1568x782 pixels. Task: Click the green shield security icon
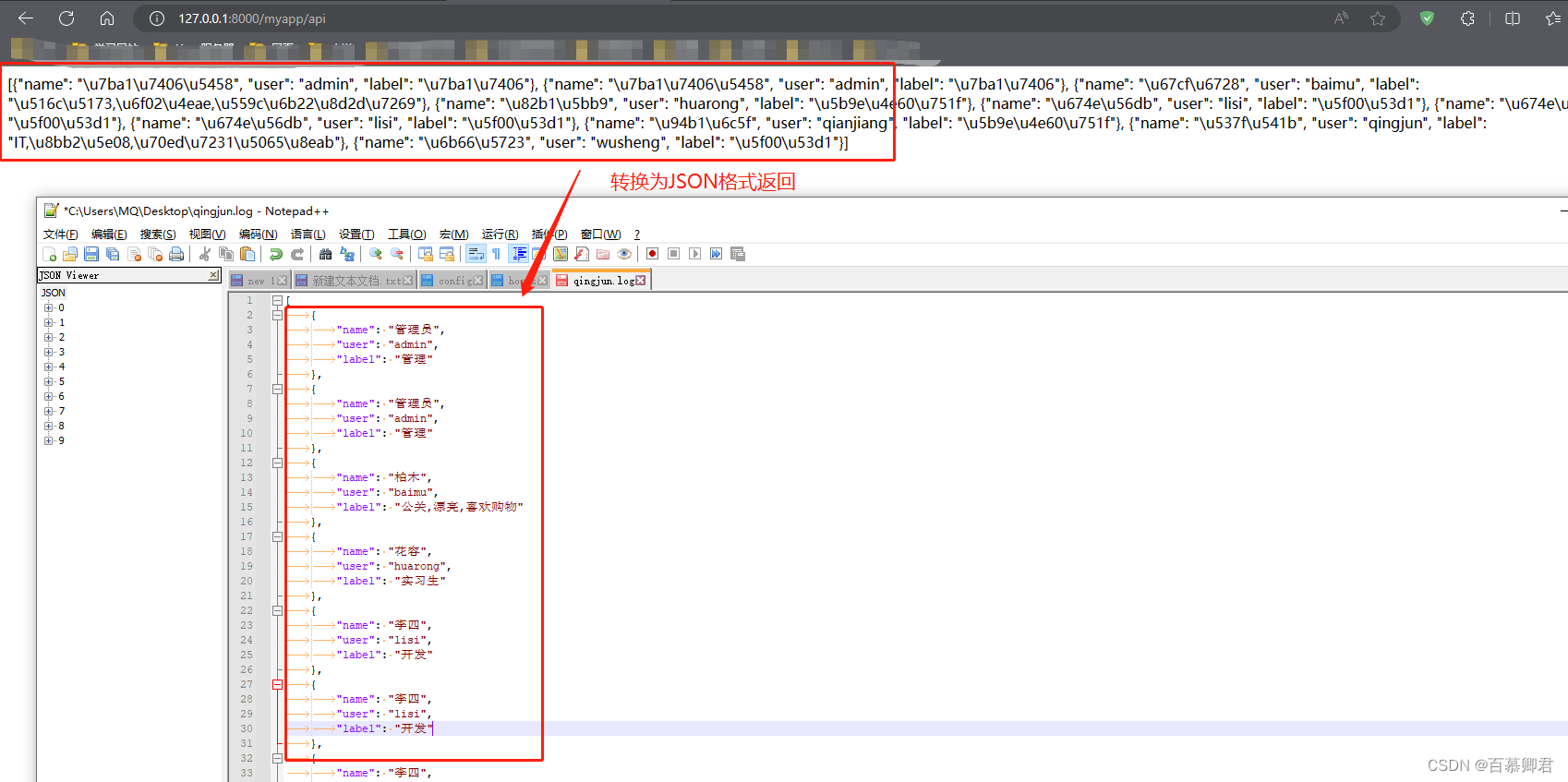(1427, 18)
